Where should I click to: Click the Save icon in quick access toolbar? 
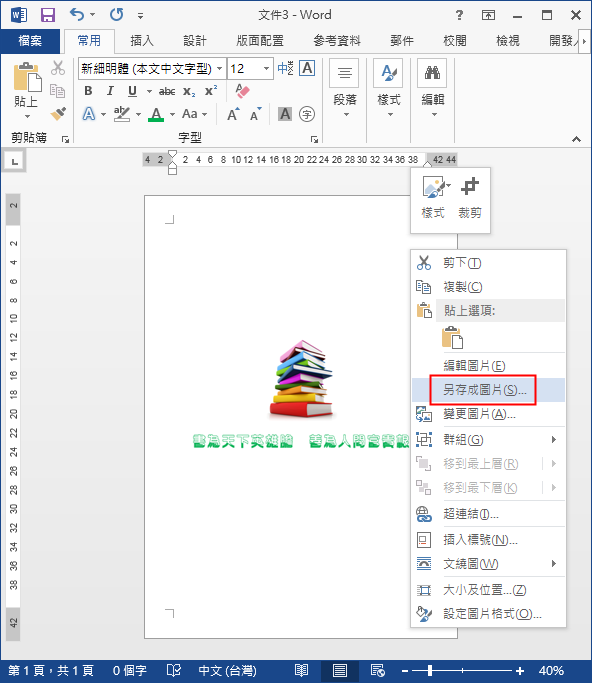click(48, 15)
